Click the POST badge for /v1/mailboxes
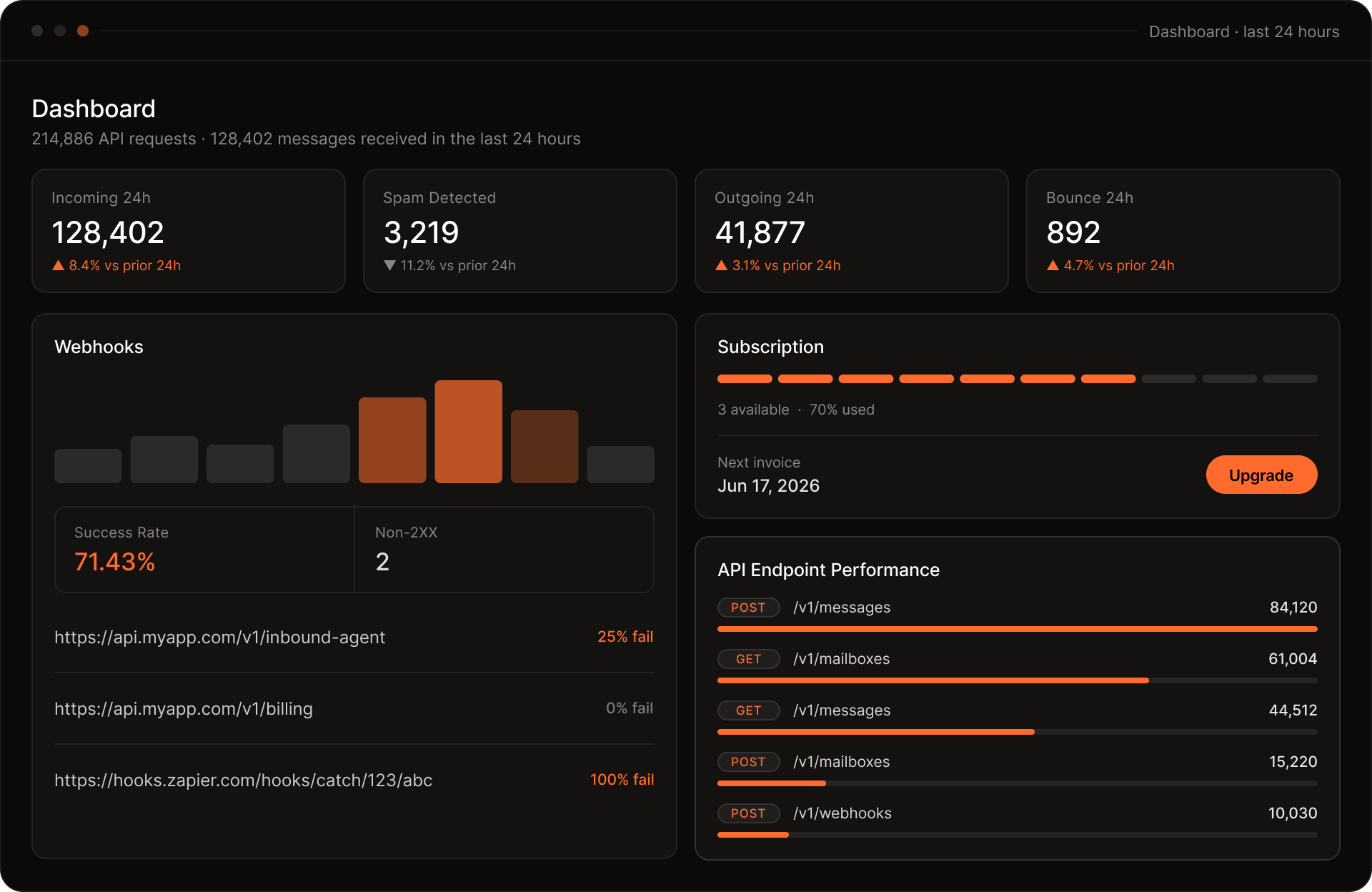 coord(748,762)
